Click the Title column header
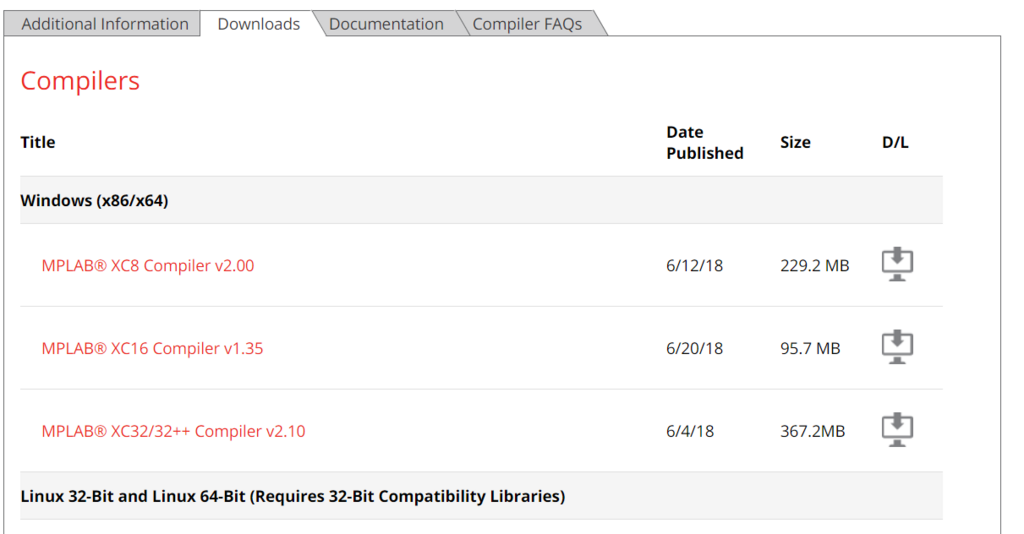This screenshot has height=534, width=1024. [38, 142]
